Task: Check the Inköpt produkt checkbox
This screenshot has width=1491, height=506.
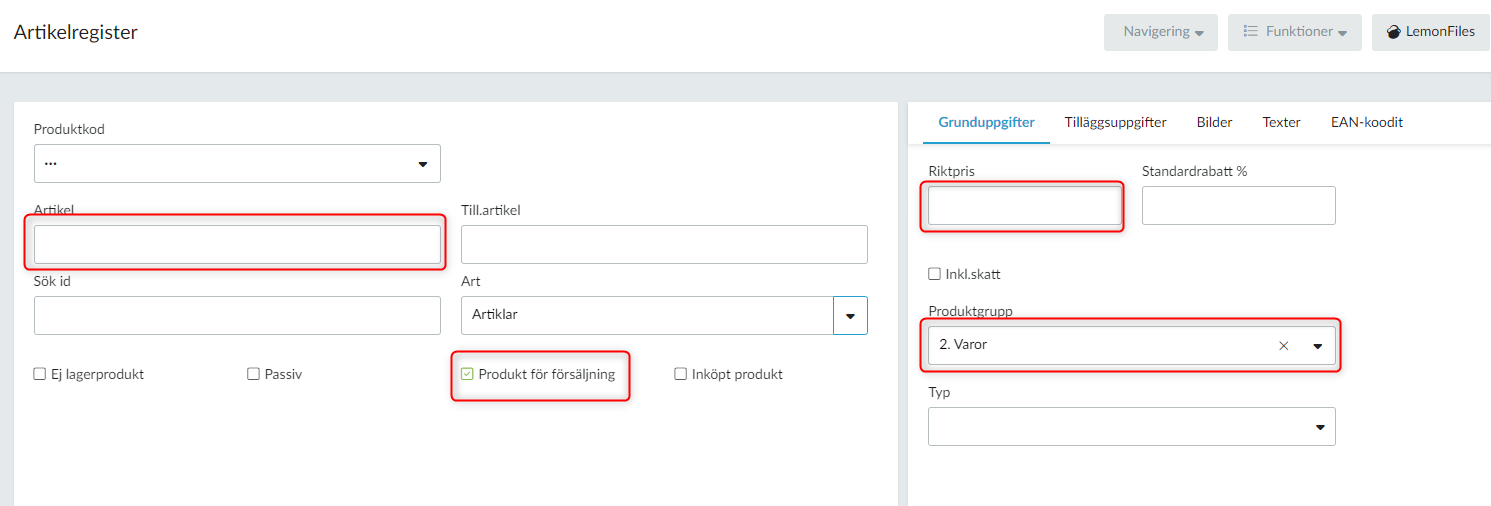Action: [681, 374]
